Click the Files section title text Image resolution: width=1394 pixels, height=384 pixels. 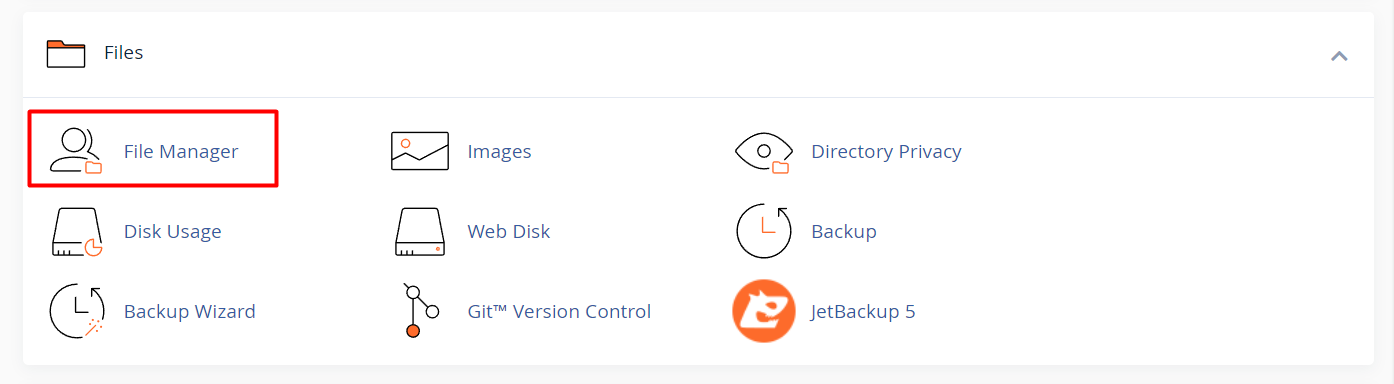coord(124,53)
